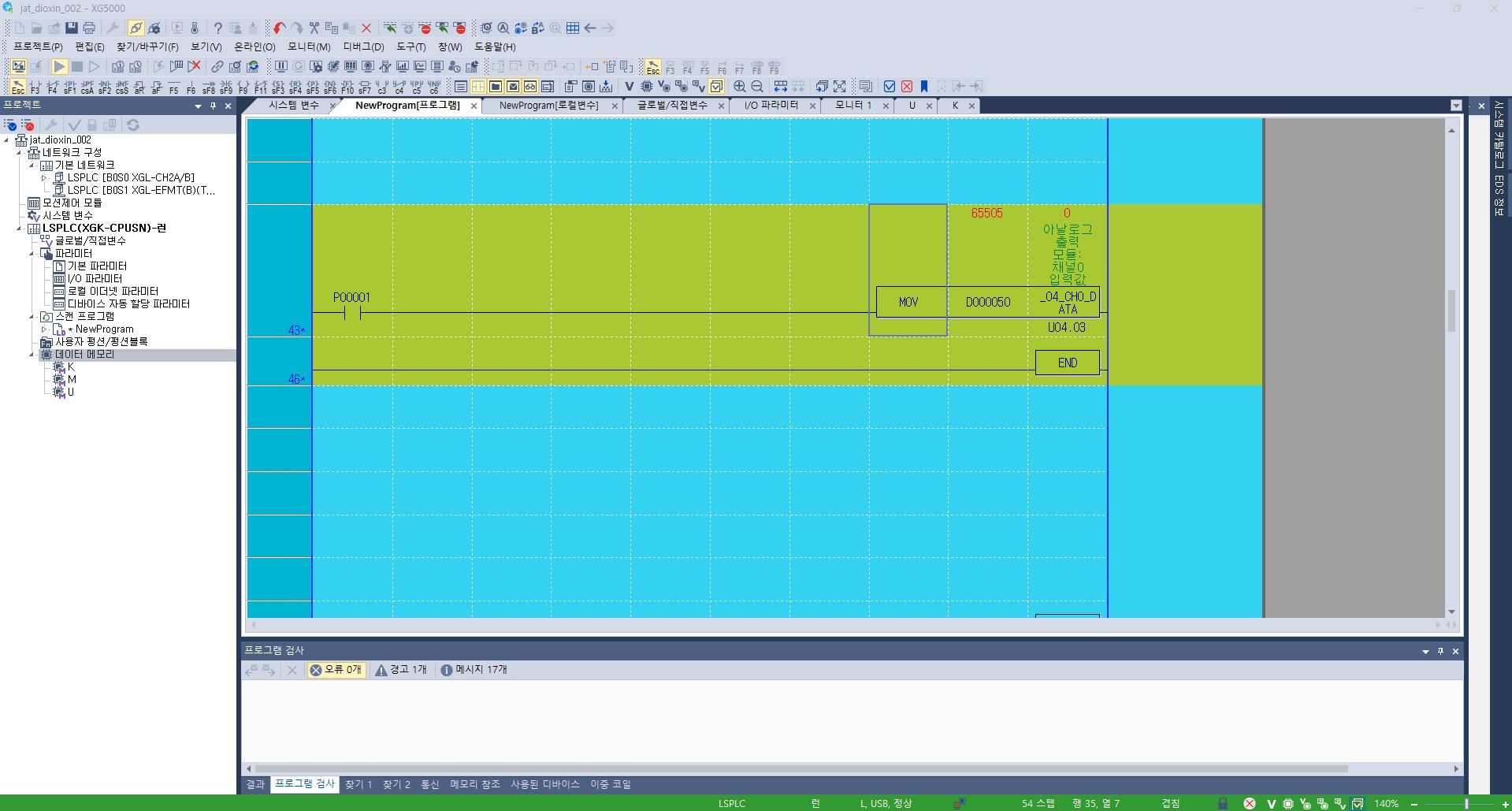Show the 메시지 17개 messages filter

pos(474,670)
